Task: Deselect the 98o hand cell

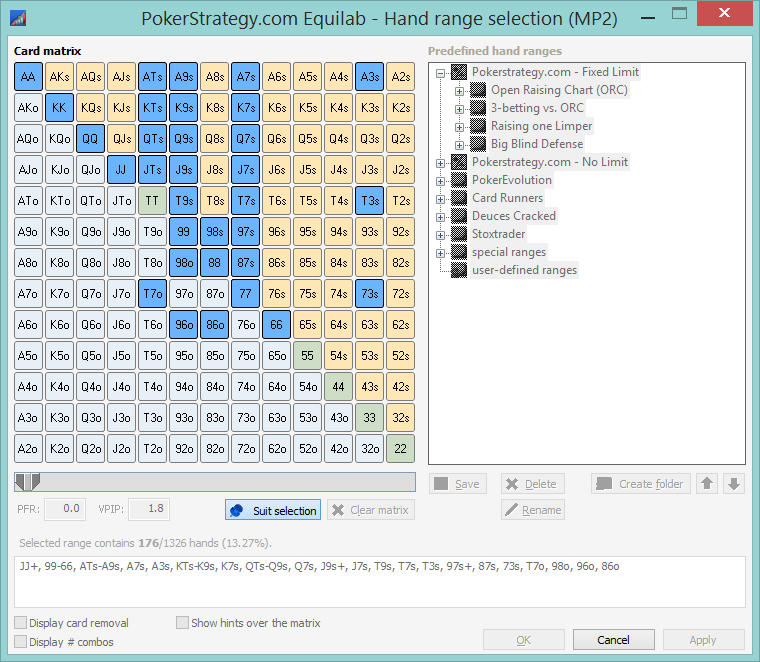Action: click(184, 263)
